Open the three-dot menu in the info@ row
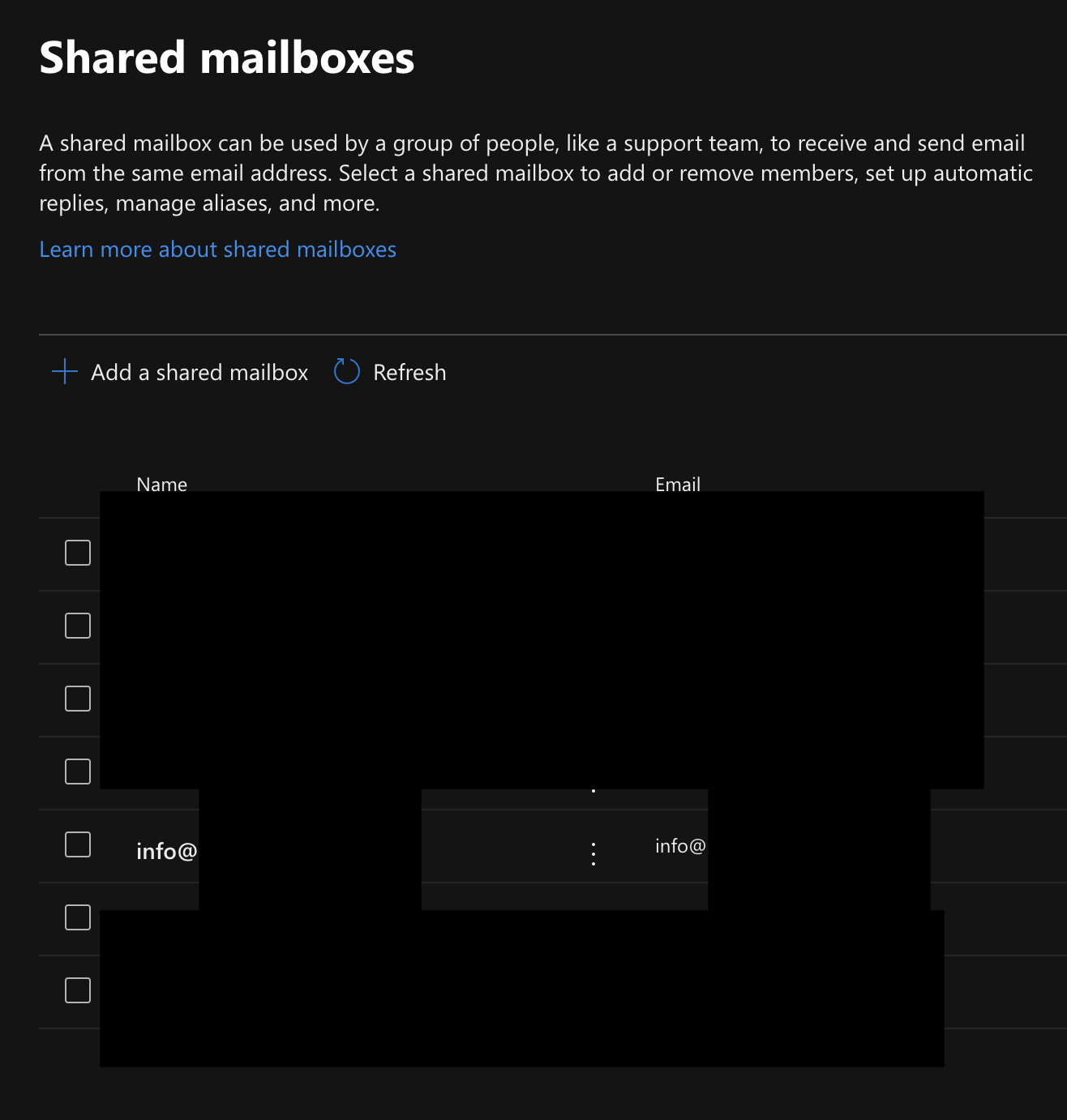The image size is (1067, 1120). (593, 853)
